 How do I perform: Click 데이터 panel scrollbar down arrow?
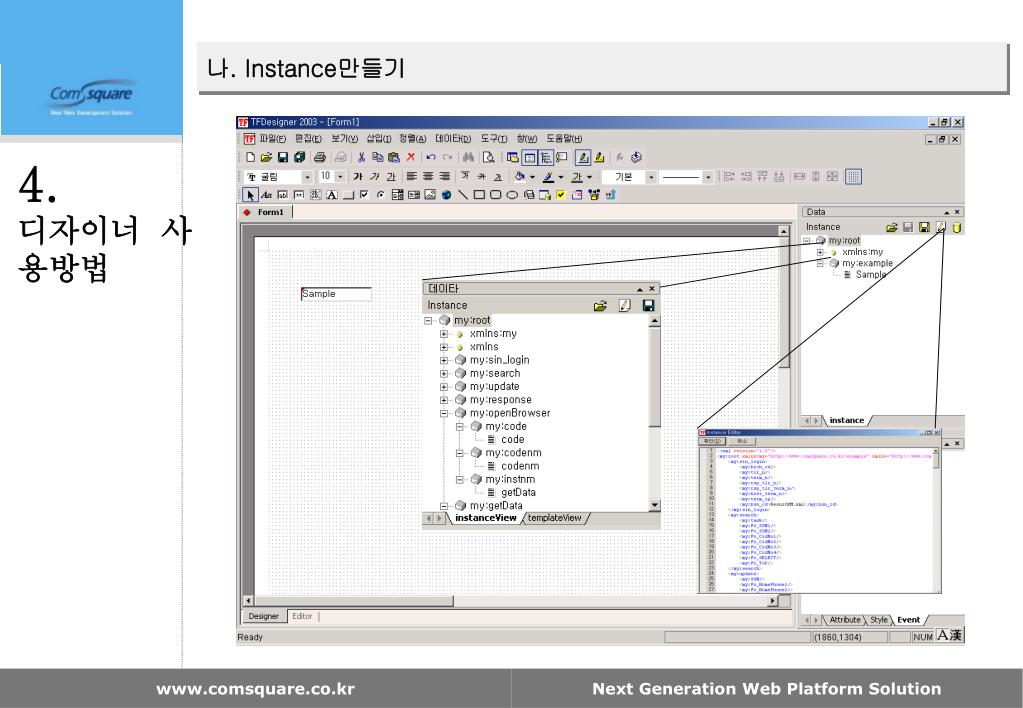pos(654,505)
